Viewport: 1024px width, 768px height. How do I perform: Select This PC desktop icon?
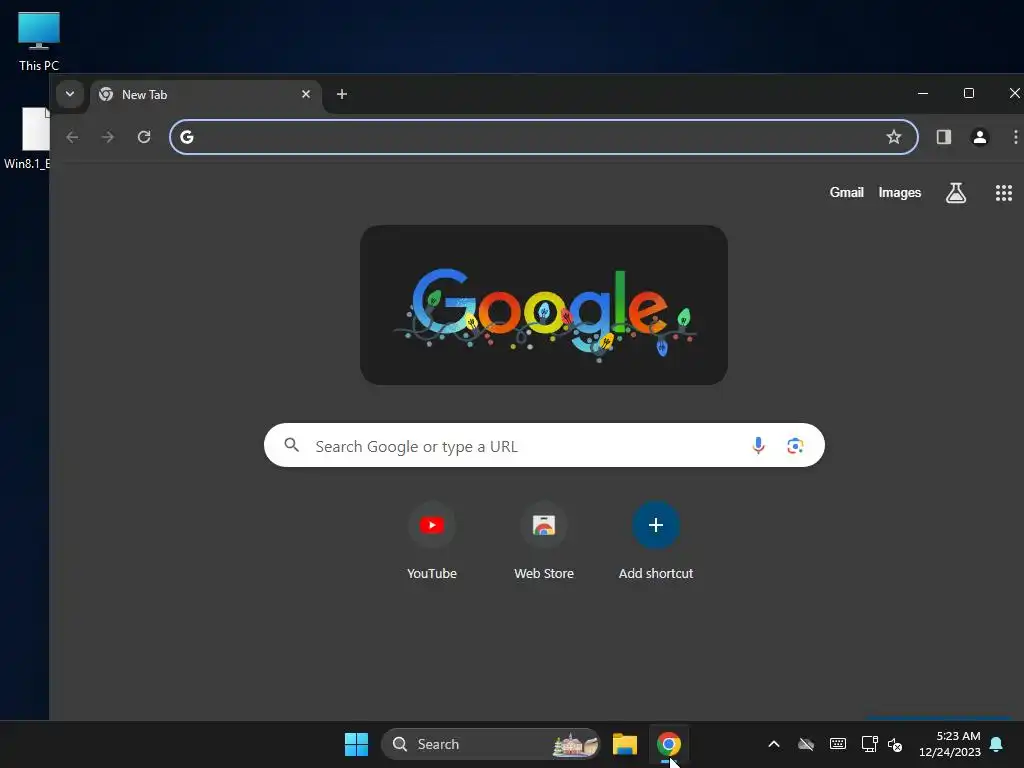39,42
